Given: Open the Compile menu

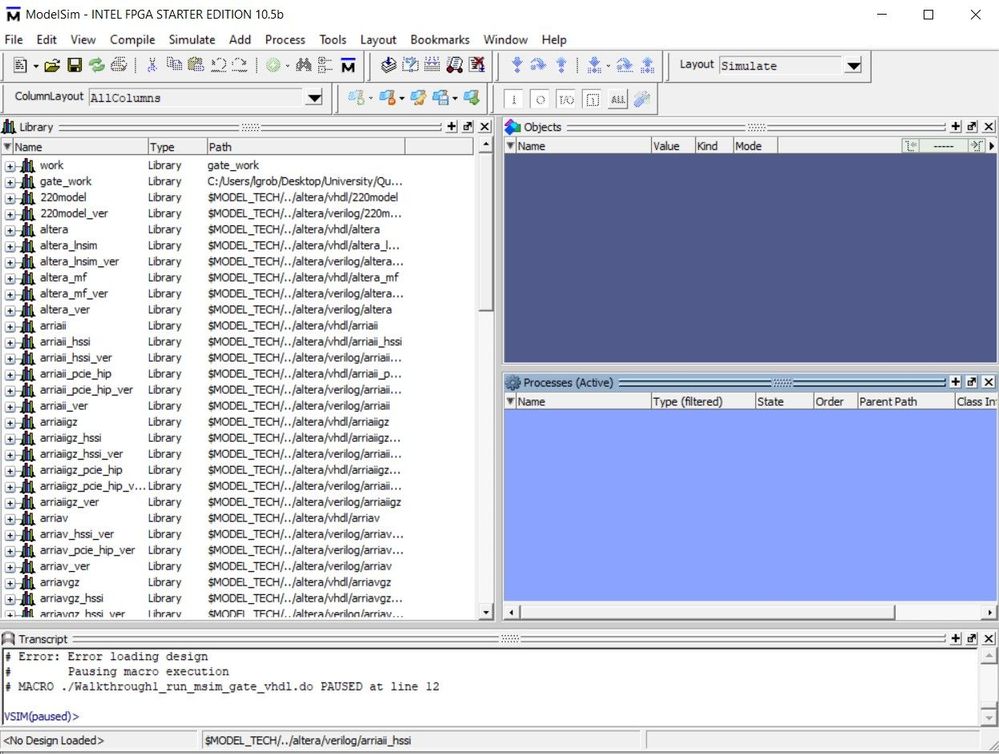Looking at the screenshot, I should (132, 40).
